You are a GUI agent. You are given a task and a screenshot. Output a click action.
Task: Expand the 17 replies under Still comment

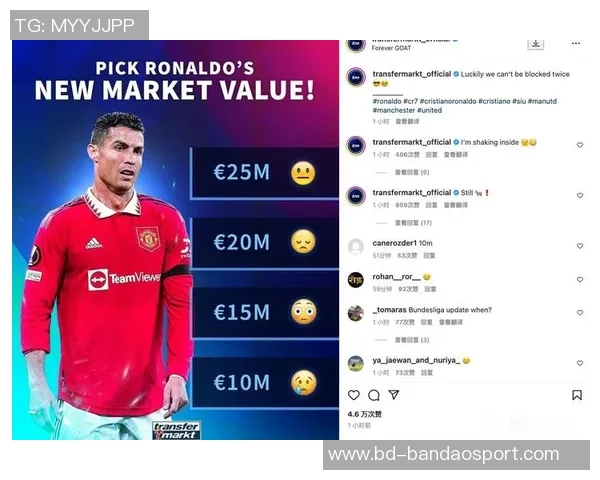[413, 223]
